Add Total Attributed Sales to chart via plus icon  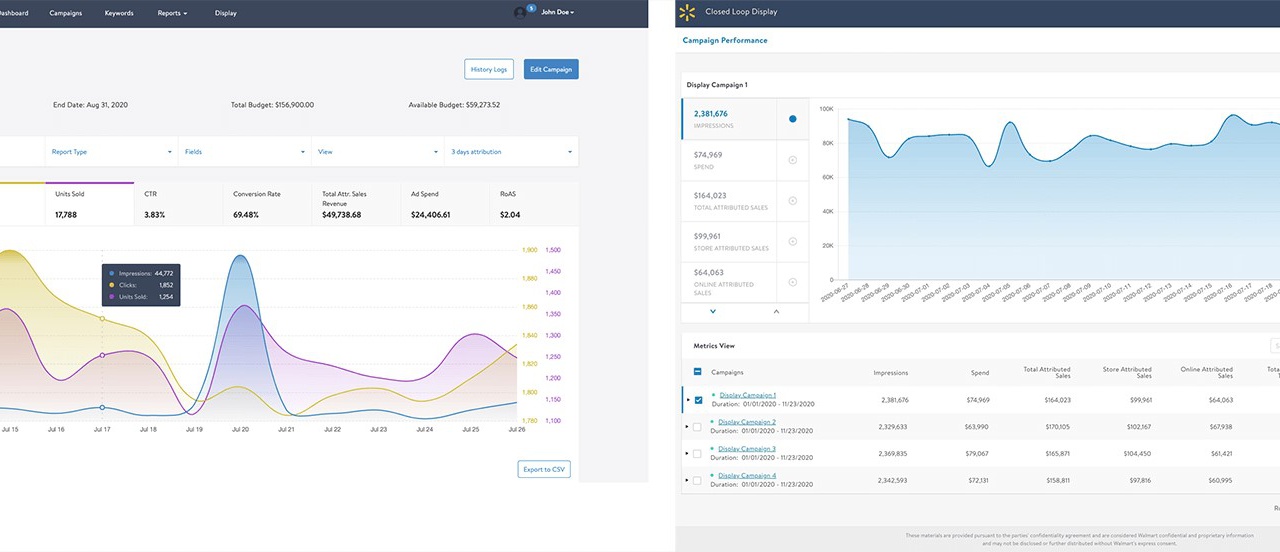[793, 201]
